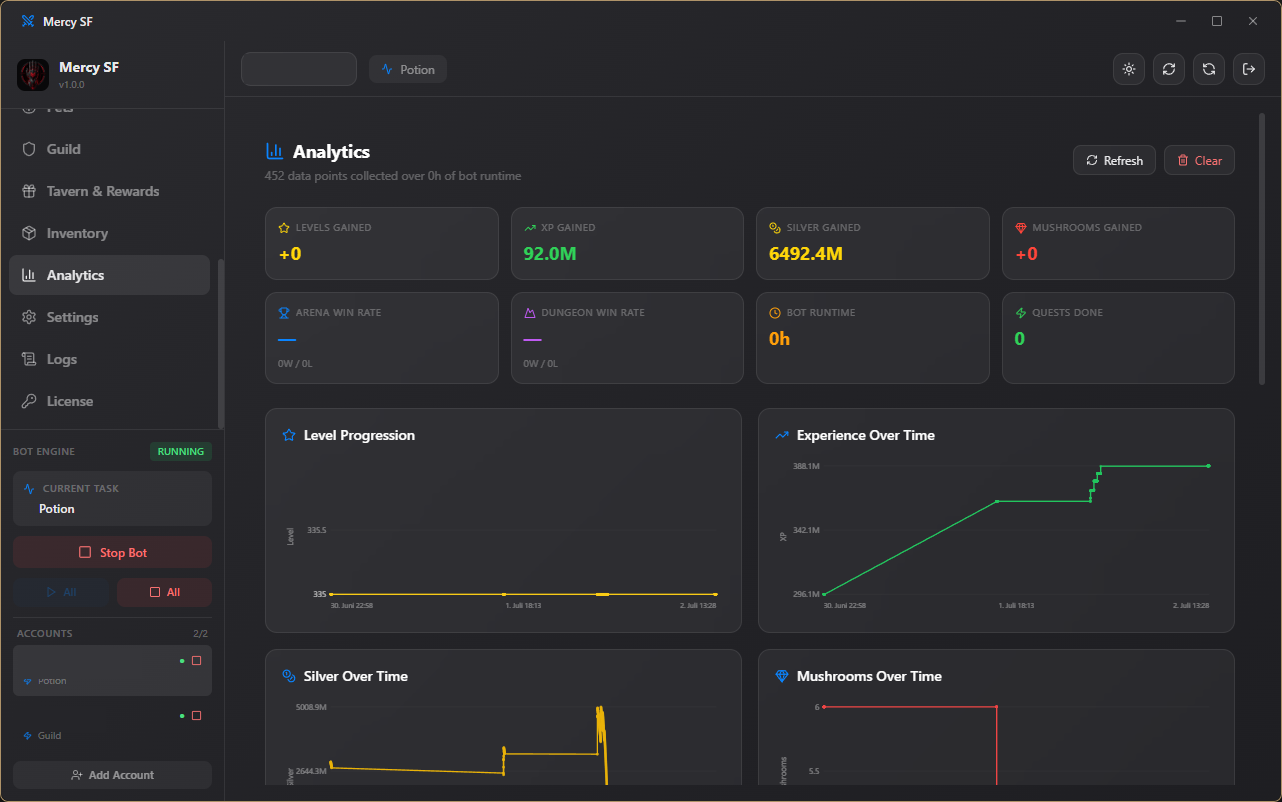Click the green status dot on the Guild account

[182, 716]
